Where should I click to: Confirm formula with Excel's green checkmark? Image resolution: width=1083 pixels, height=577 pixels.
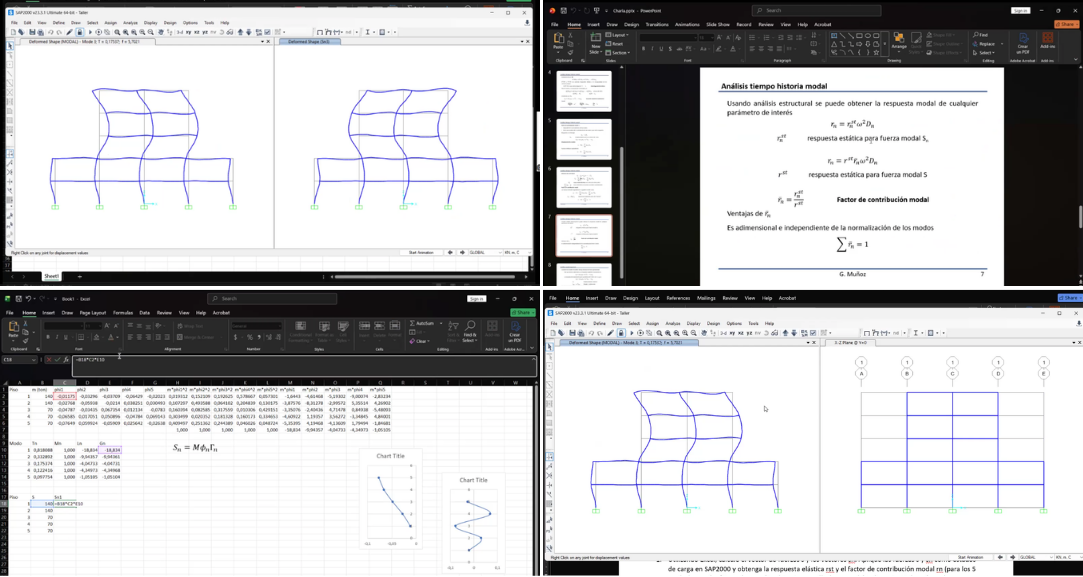coord(58,359)
